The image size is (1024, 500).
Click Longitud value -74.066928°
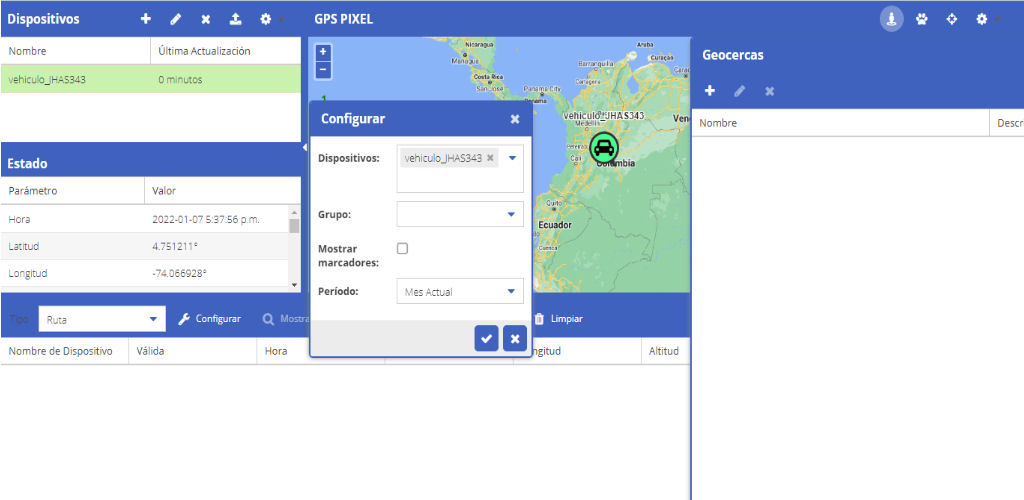point(179,273)
